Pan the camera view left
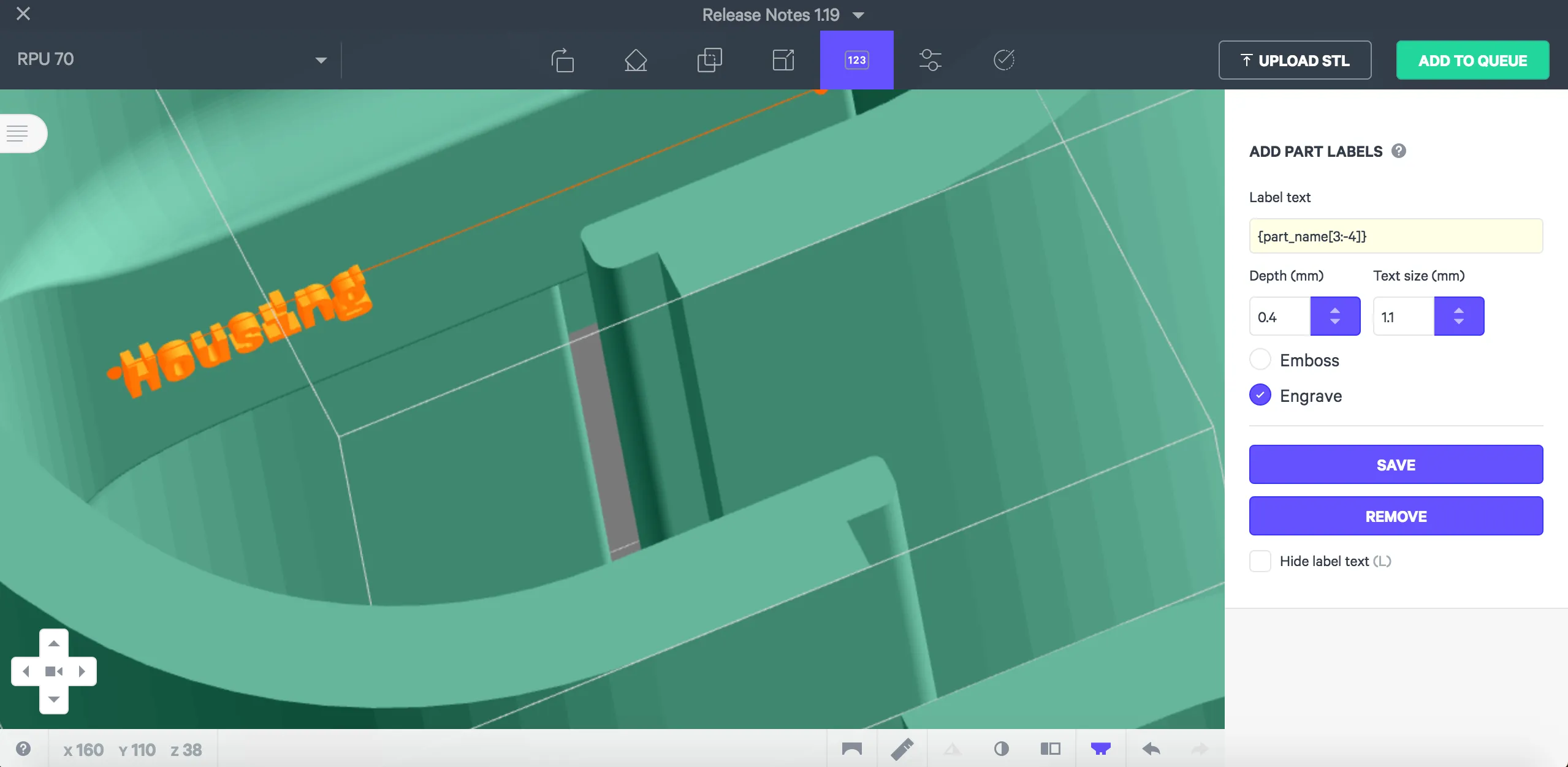The width and height of the screenshot is (1568, 767). click(26, 671)
